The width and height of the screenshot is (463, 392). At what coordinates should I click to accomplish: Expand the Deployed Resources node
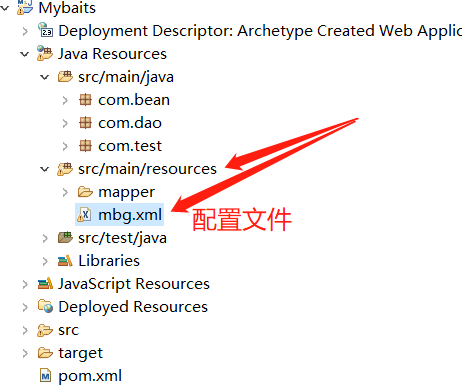click(x=25, y=307)
